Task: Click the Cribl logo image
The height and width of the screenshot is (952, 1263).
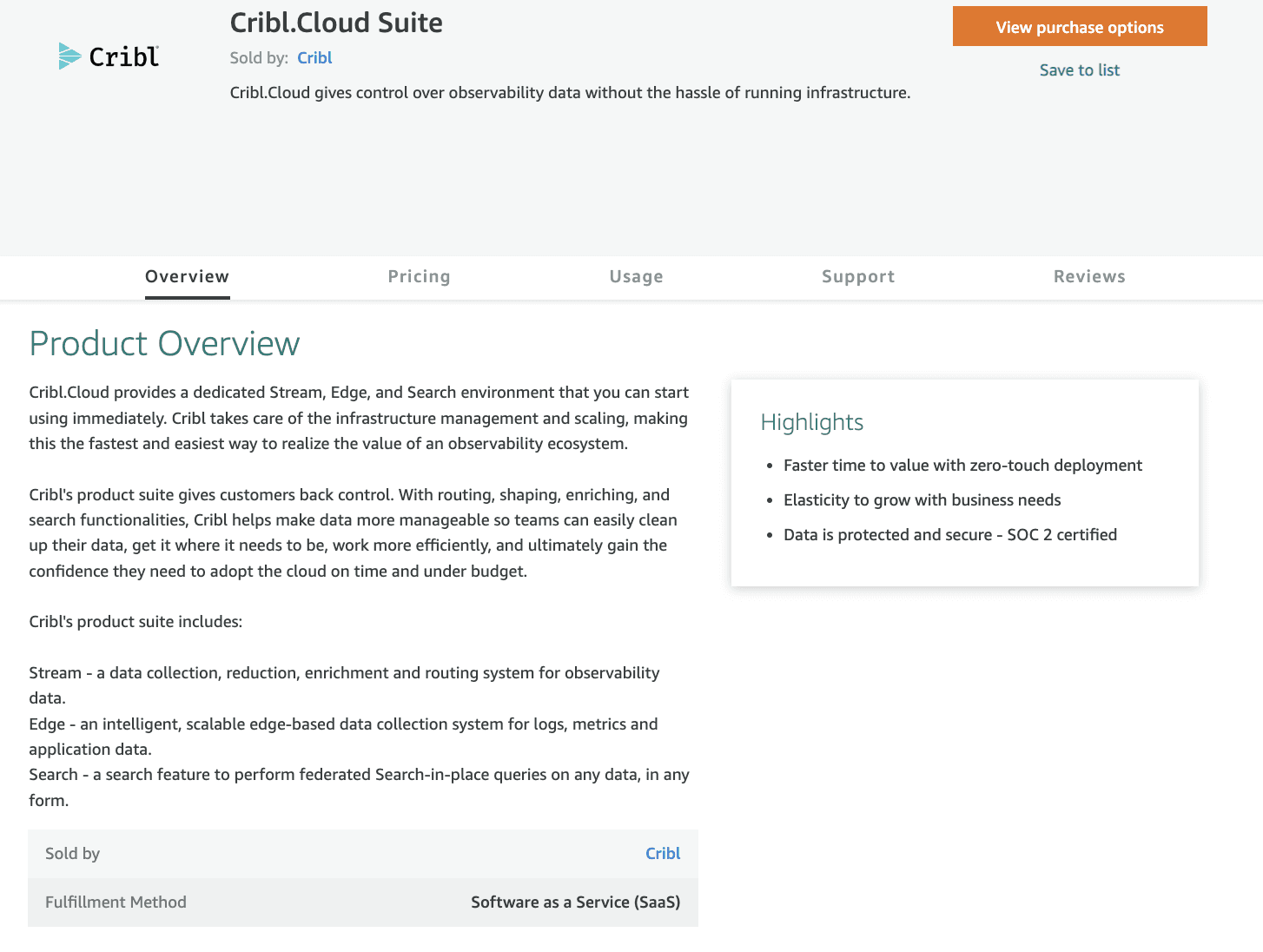Action: [109, 56]
